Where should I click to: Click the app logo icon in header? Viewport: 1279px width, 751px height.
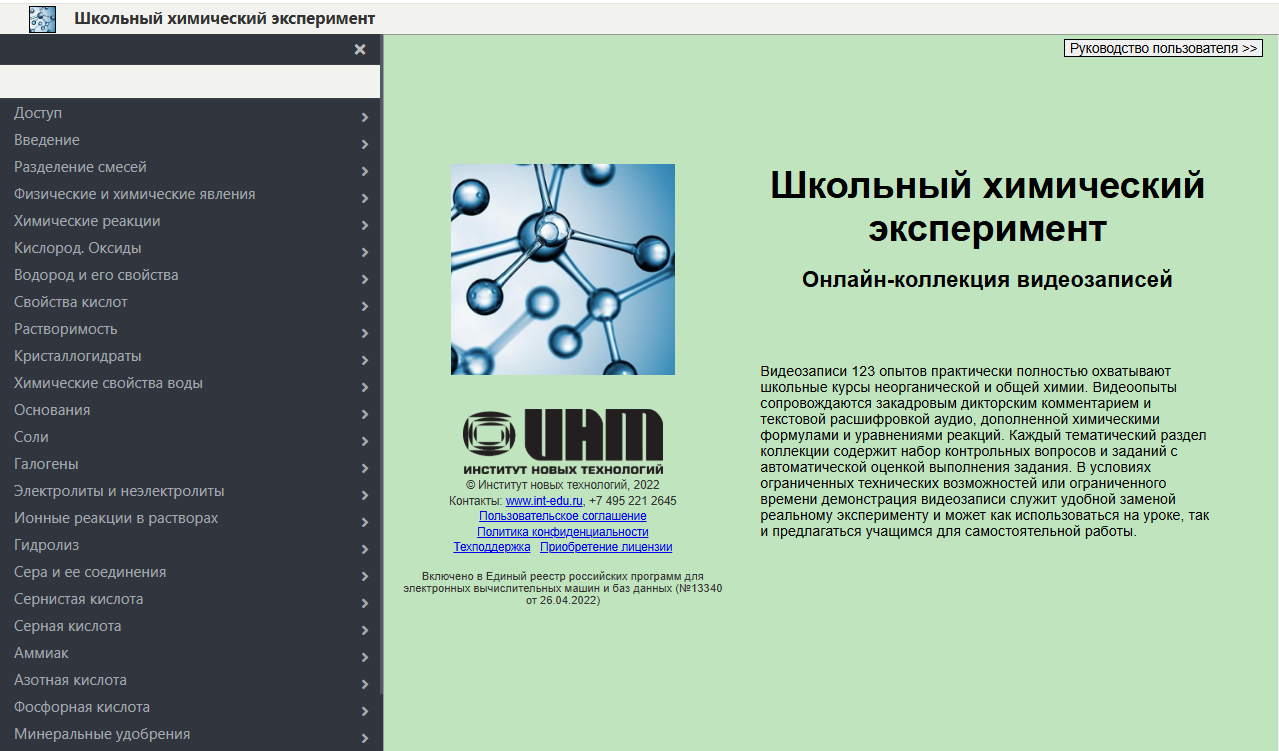tap(43, 19)
